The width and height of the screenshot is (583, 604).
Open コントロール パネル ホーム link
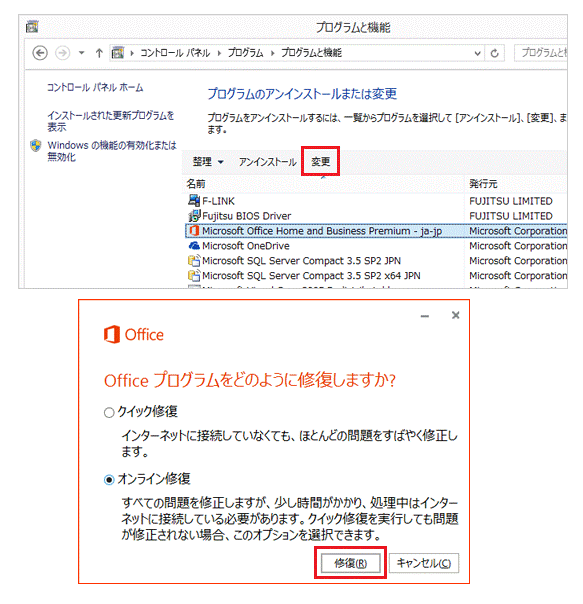(x=95, y=88)
